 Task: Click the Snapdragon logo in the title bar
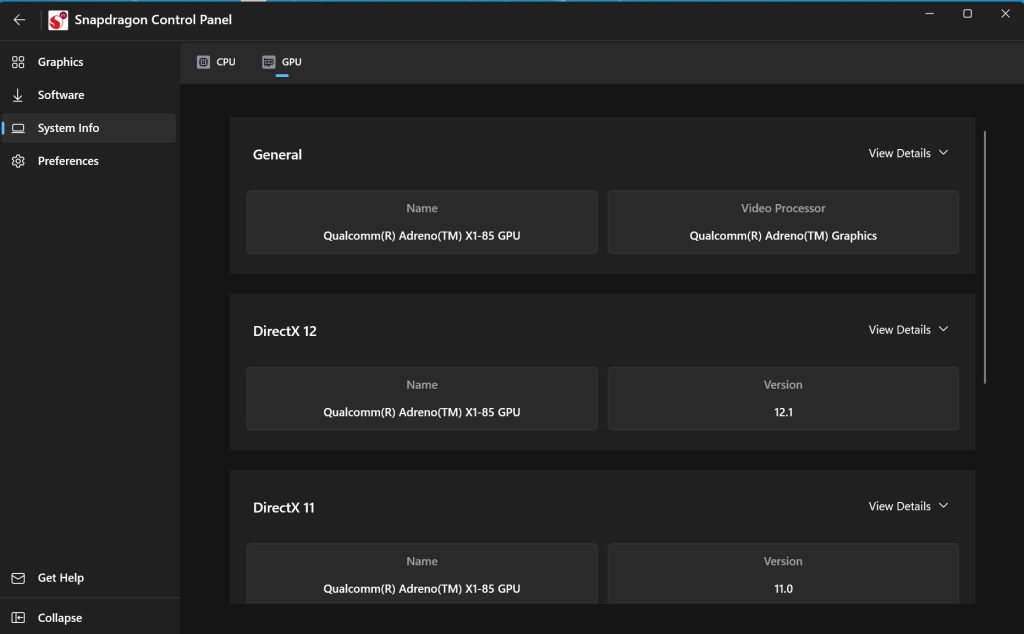(x=55, y=19)
